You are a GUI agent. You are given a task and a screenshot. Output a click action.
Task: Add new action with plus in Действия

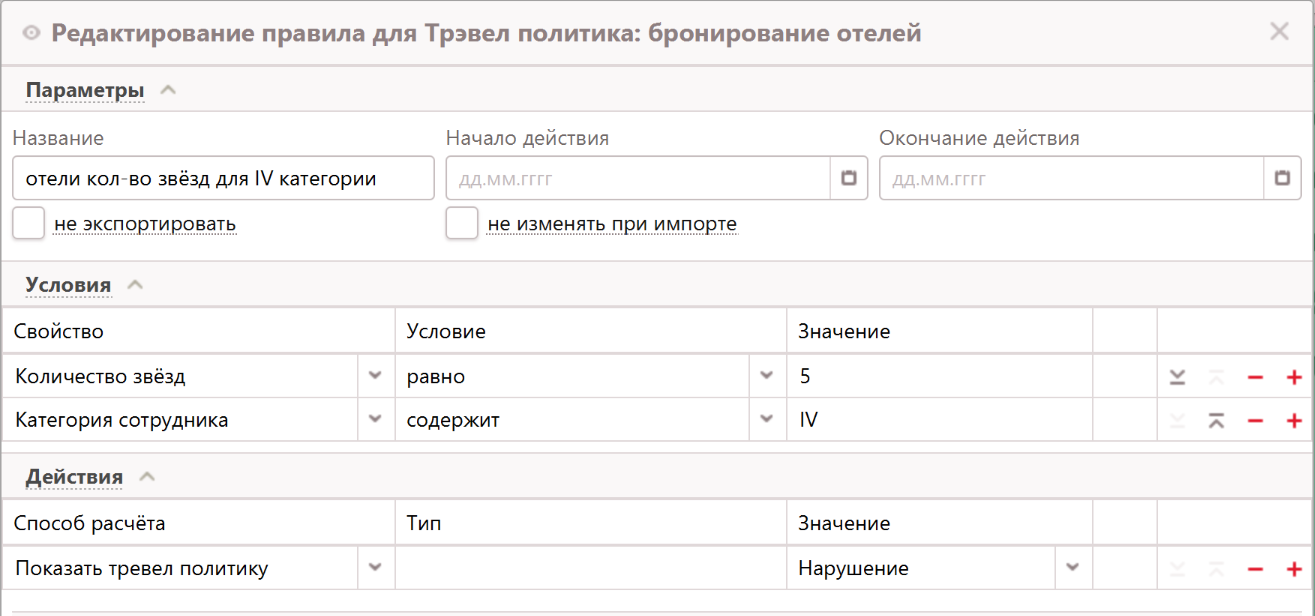[1294, 569]
